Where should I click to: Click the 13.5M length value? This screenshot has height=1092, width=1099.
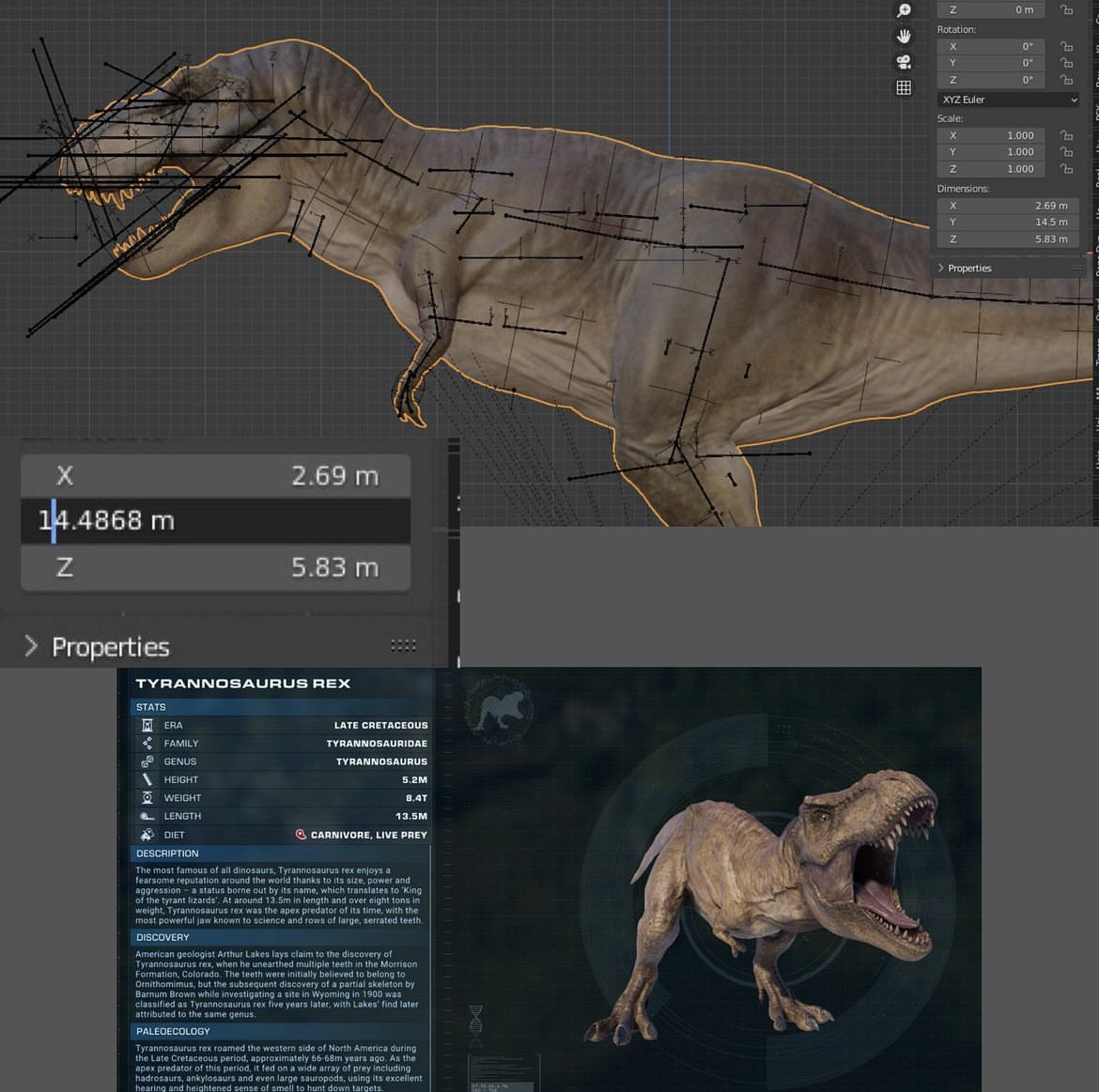411,816
